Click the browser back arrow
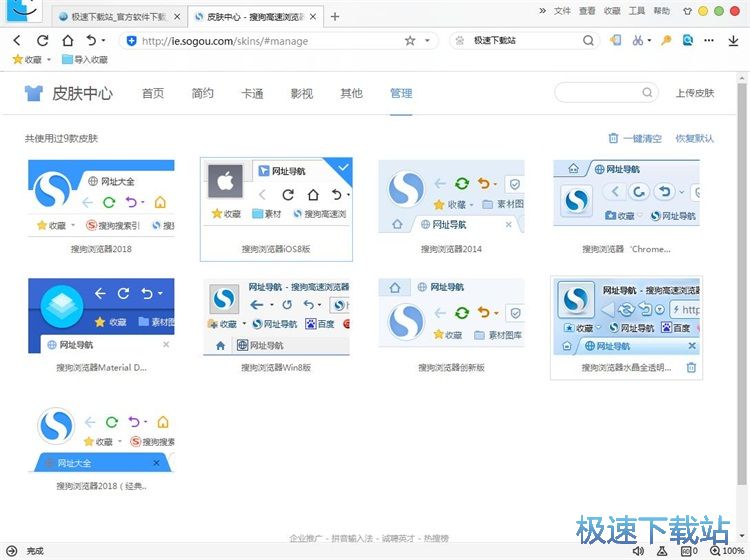The height and width of the screenshot is (560, 750). (x=17, y=40)
